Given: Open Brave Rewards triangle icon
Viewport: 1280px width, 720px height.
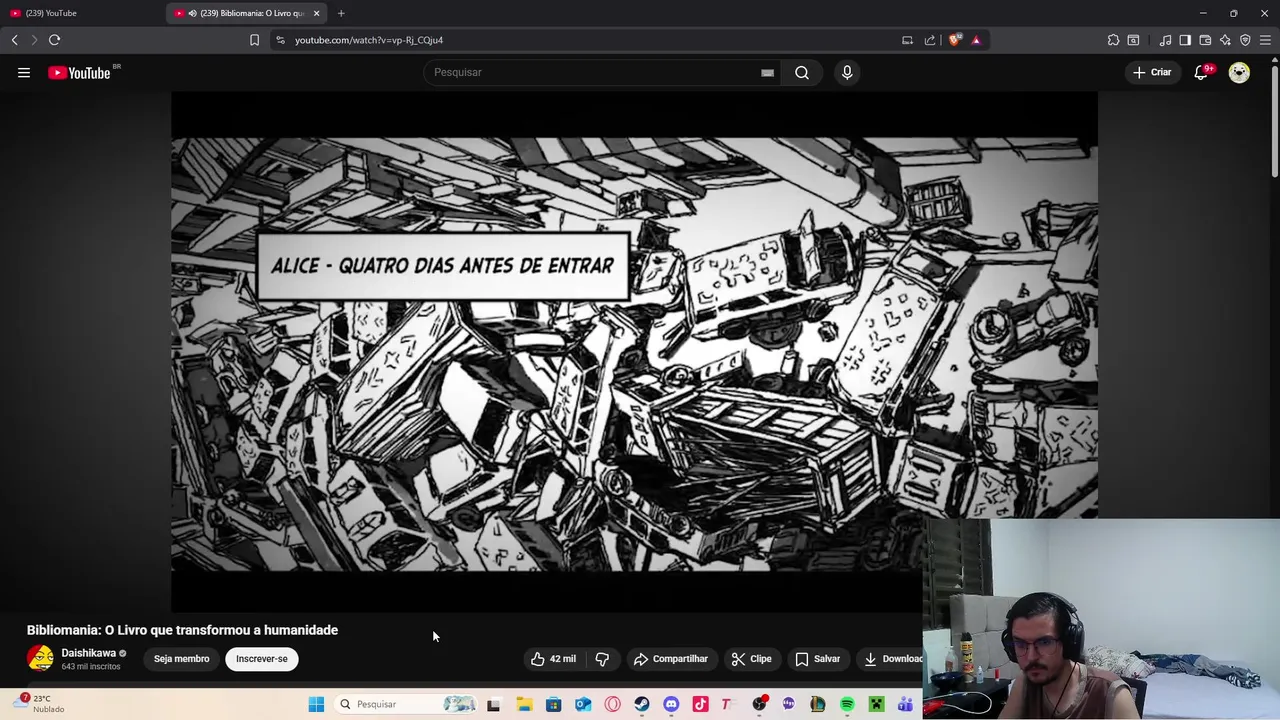Looking at the screenshot, I should point(976,40).
